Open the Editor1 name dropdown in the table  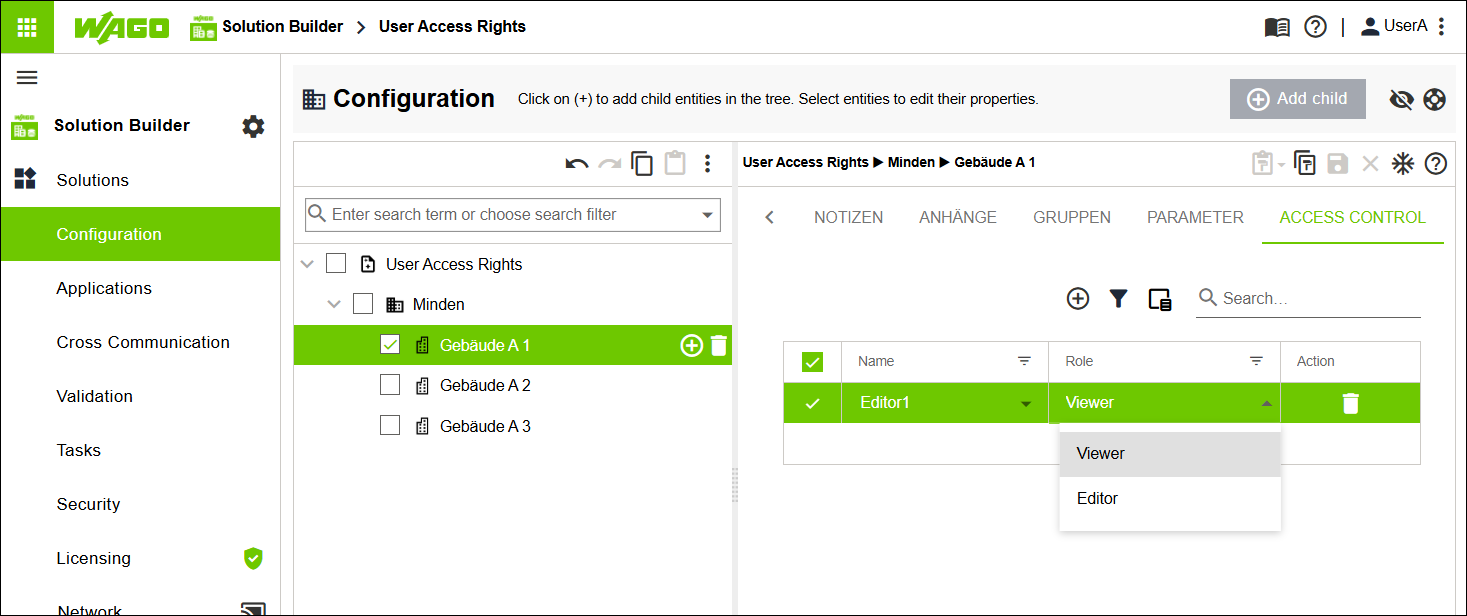pyautogui.click(x=1026, y=402)
